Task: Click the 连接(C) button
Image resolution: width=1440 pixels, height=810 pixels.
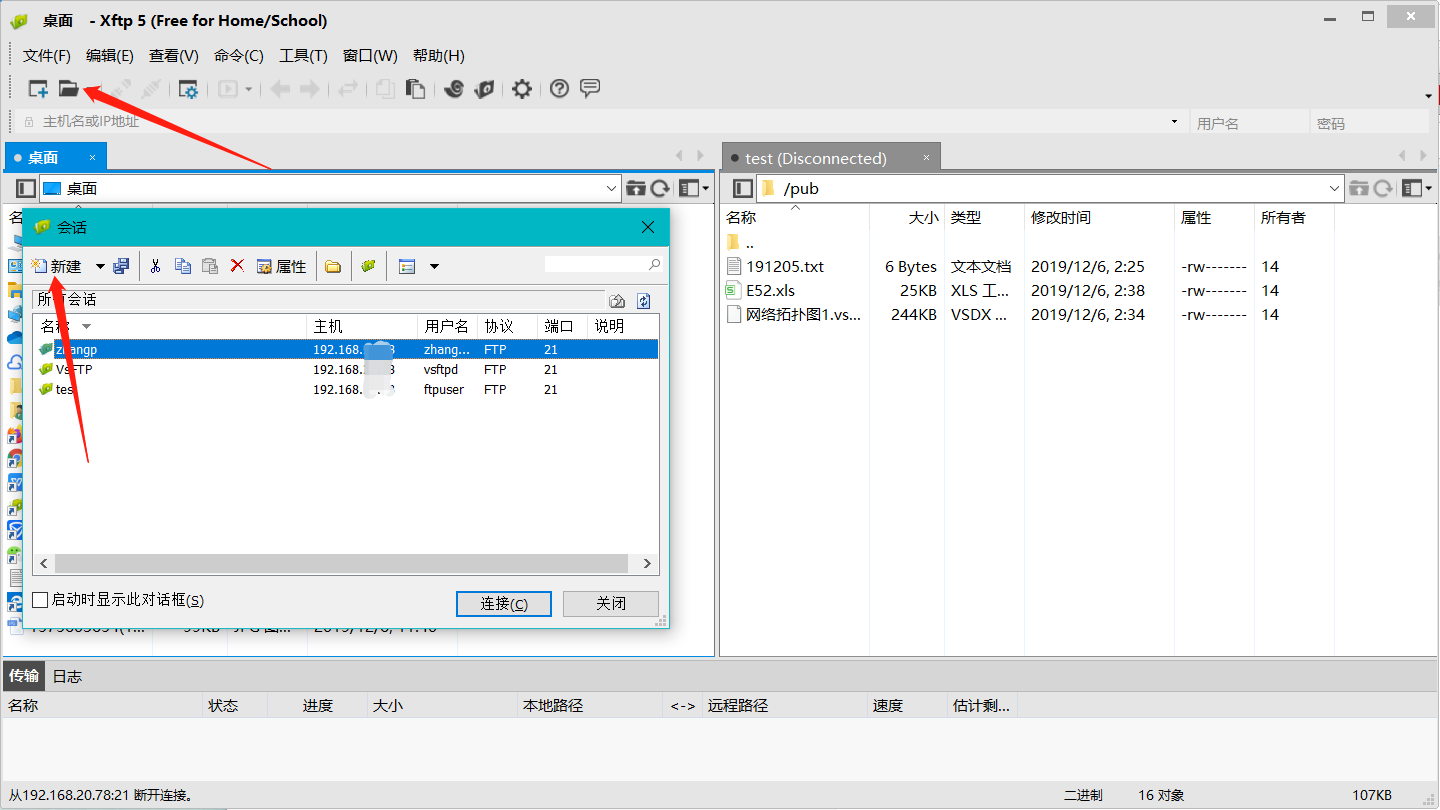Action: tap(504, 603)
